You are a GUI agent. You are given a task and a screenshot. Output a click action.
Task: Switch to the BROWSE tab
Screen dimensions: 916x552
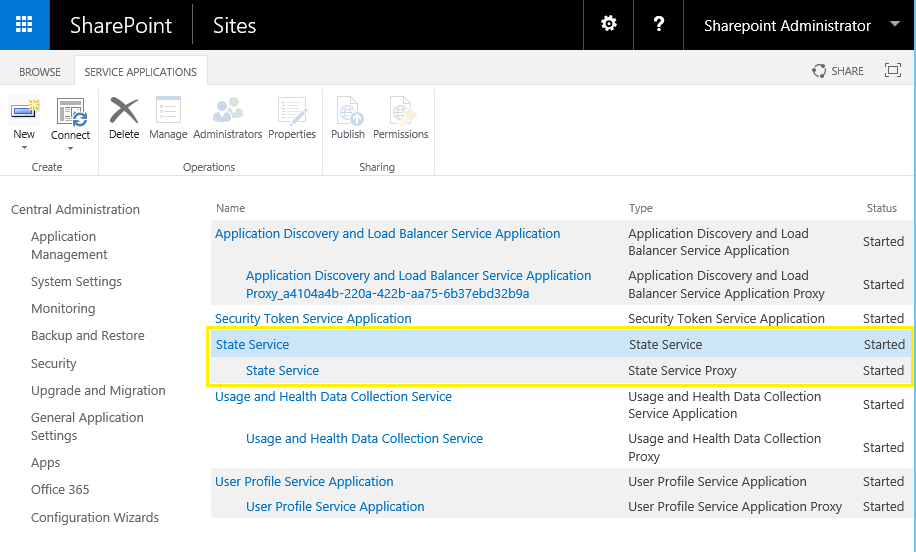[x=40, y=72]
